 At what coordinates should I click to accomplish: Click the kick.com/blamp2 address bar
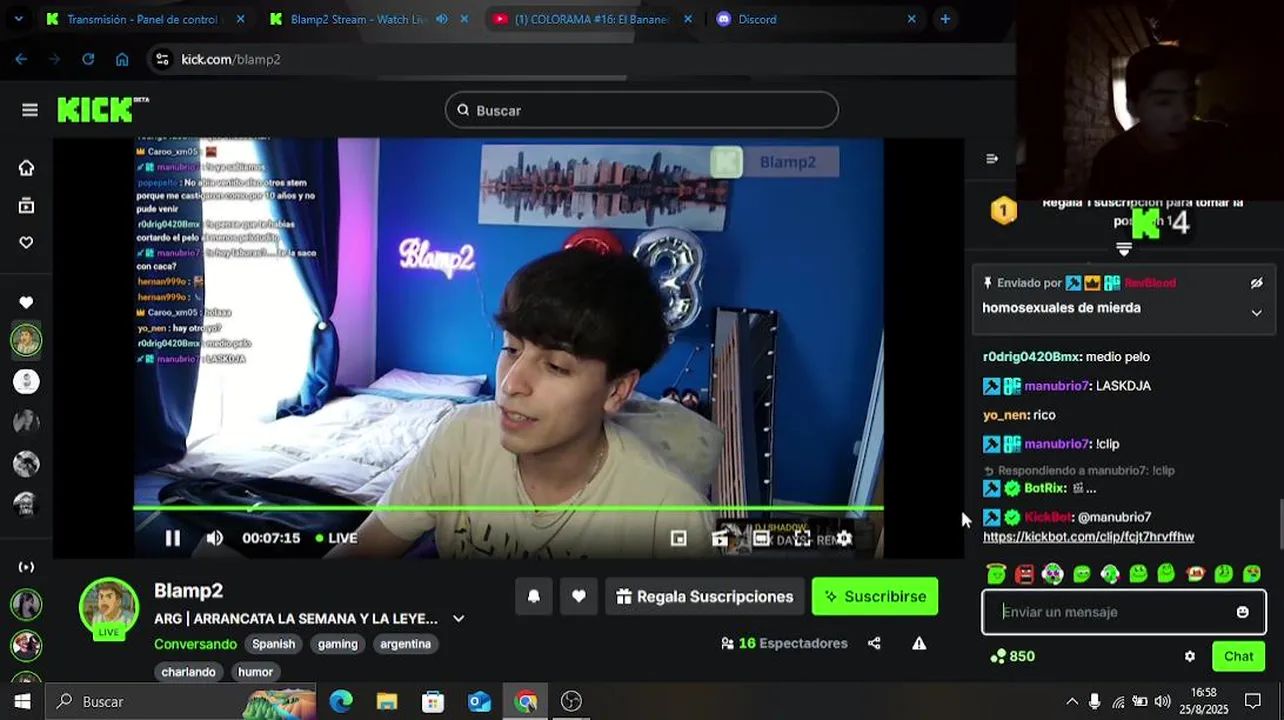pos(580,59)
